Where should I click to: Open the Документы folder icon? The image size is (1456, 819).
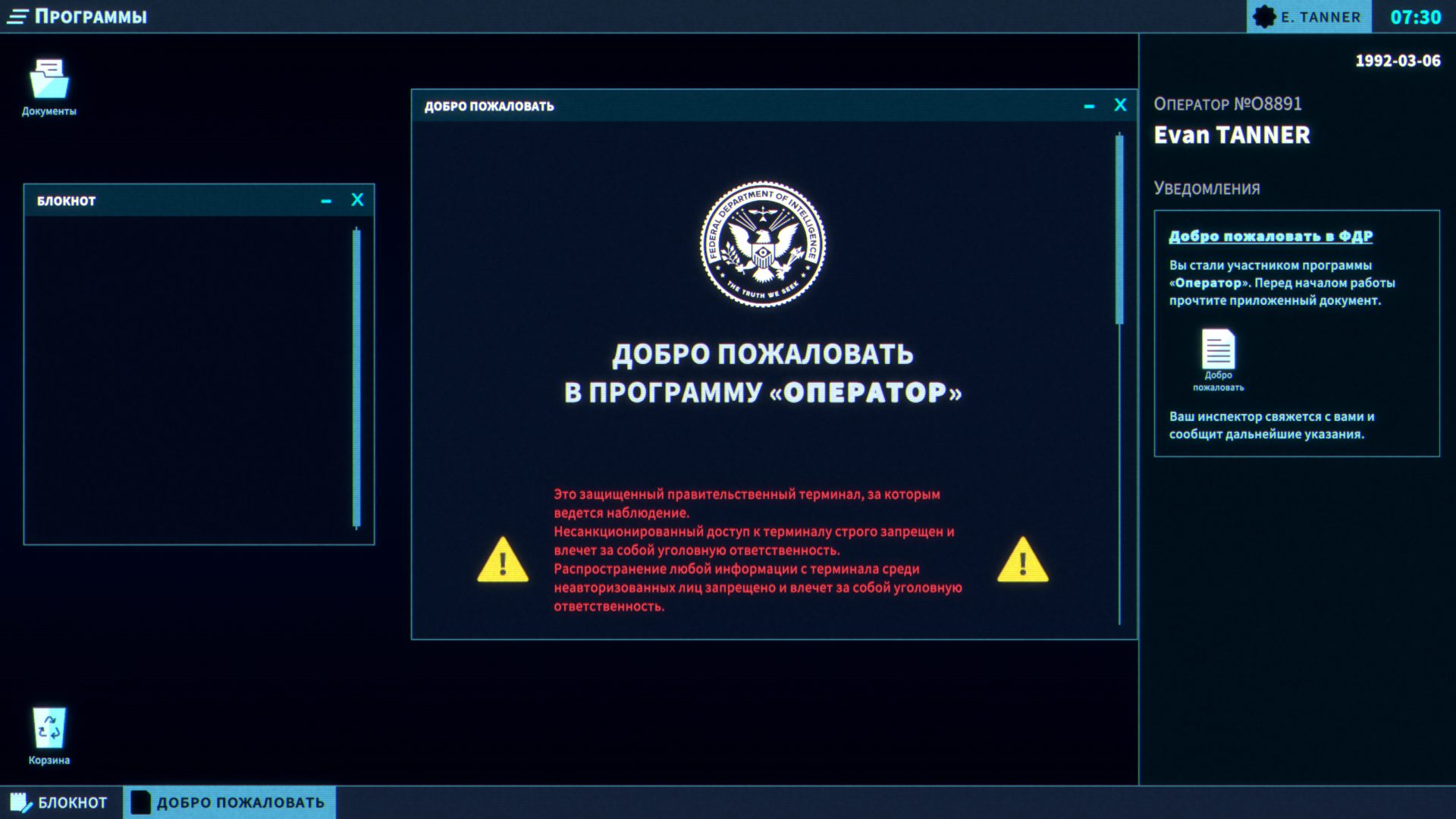pos(49,87)
